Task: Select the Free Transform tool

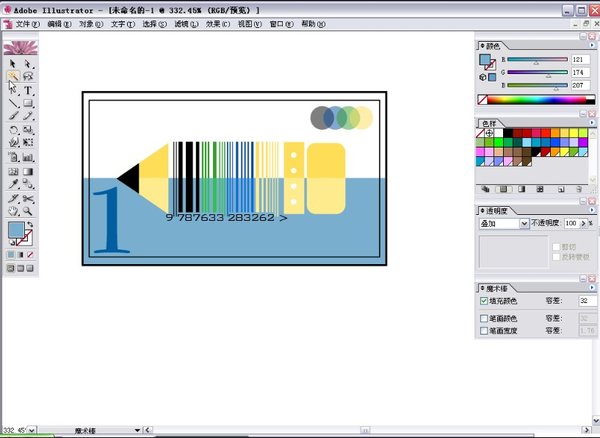Action: pyautogui.click(x=28, y=143)
